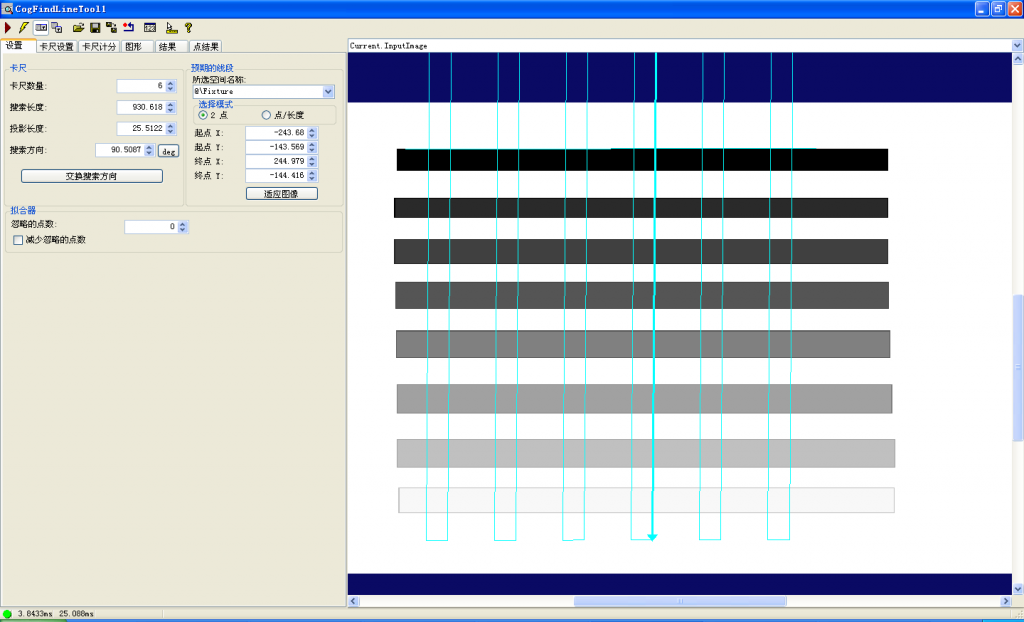The width and height of the screenshot is (1024, 622).
Task: Click the save-as icon beside the floppy disk
Action: tap(111, 27)
